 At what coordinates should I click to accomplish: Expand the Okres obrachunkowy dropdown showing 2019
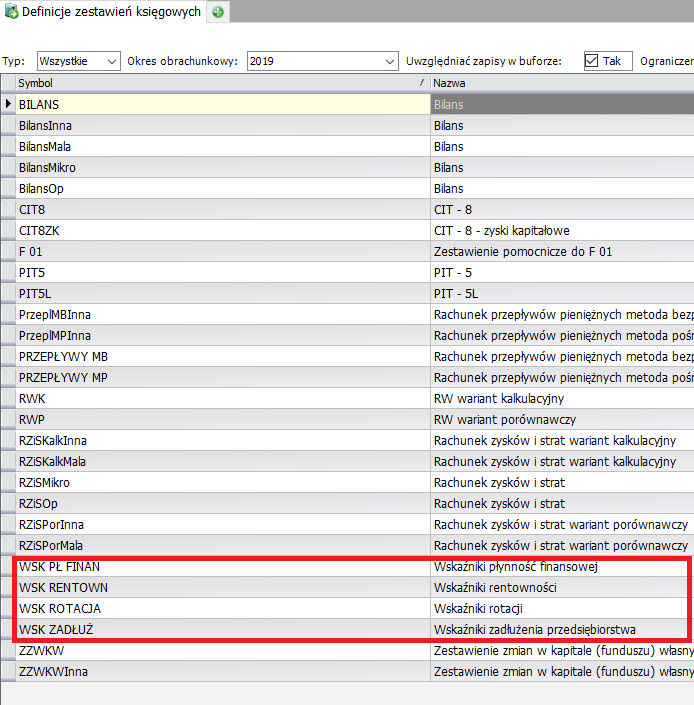click(x=322, y=61)
